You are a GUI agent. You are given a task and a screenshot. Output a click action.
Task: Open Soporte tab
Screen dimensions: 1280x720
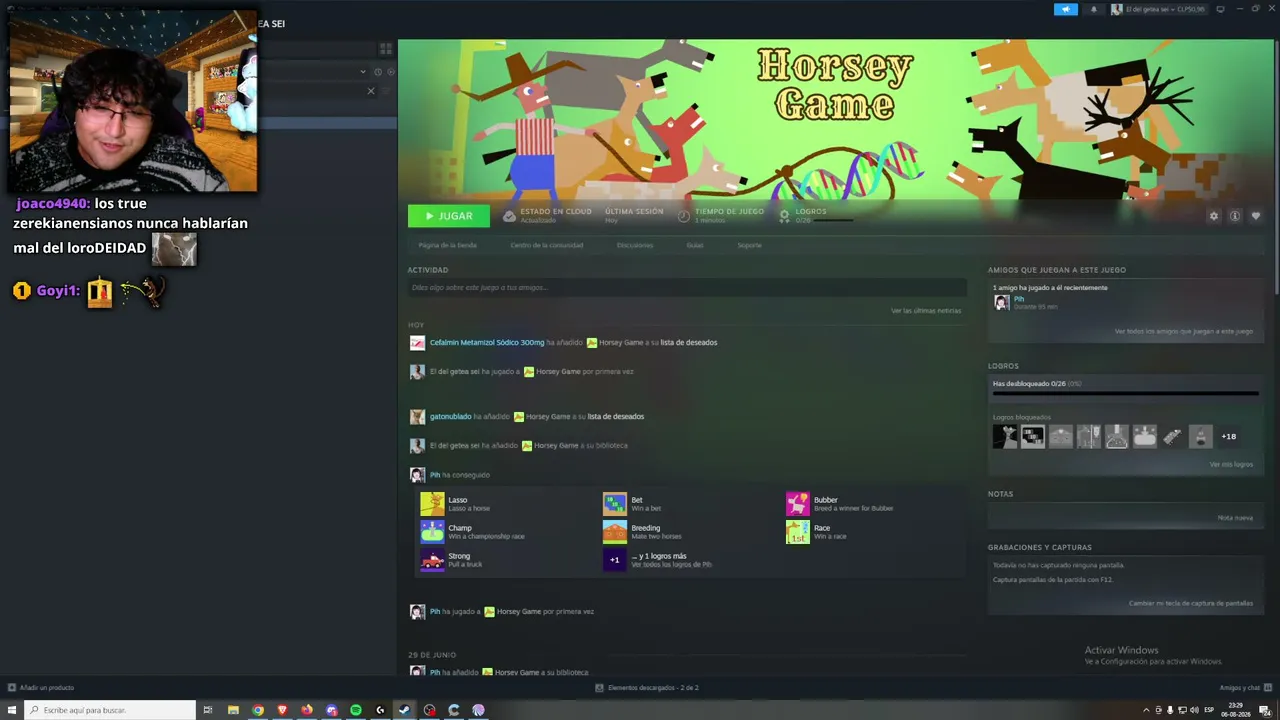749,245
